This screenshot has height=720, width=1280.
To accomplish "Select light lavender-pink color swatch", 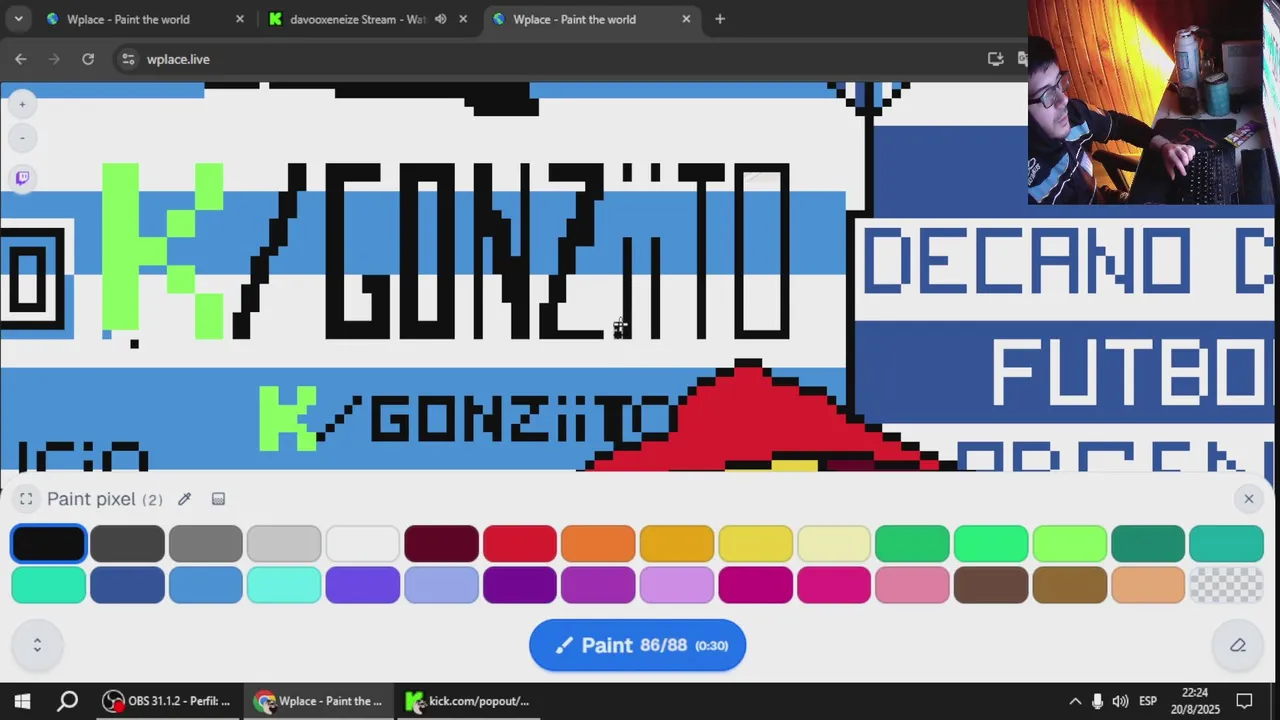I will pyautogui.click(x=677, y=585).
